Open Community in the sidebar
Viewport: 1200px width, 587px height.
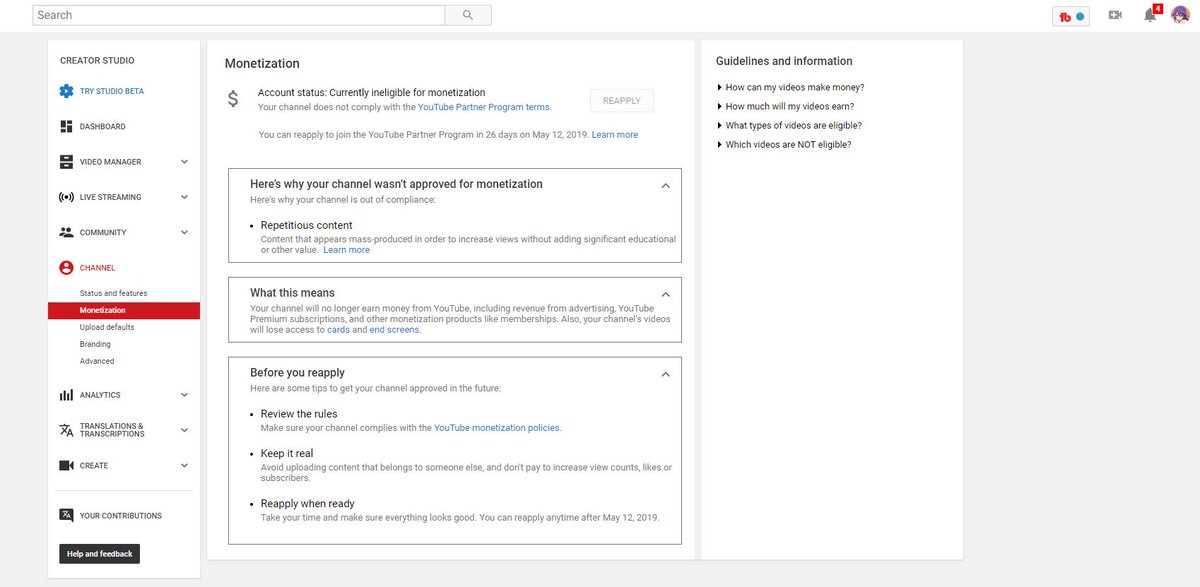(103, 232)
